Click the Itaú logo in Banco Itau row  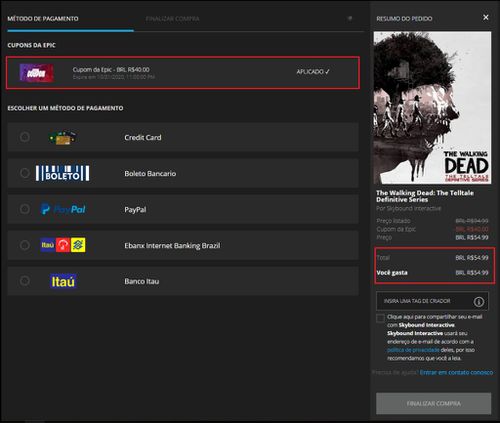point(63,281)
